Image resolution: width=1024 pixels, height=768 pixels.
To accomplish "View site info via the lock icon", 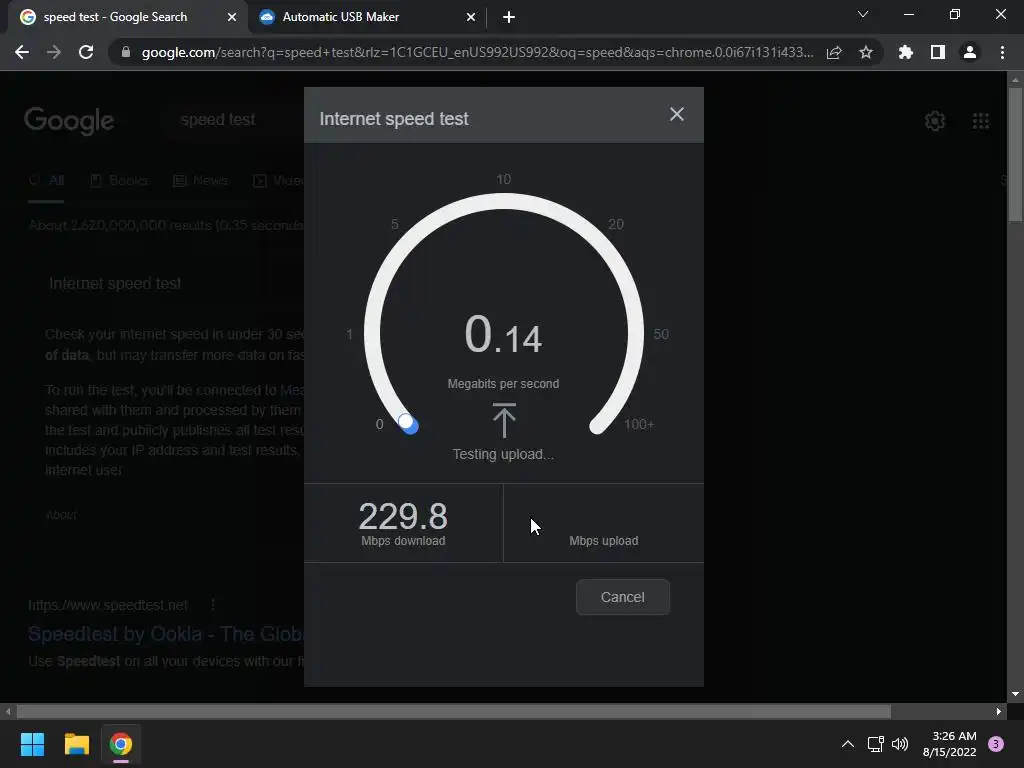I will click(x=126, y=52).
